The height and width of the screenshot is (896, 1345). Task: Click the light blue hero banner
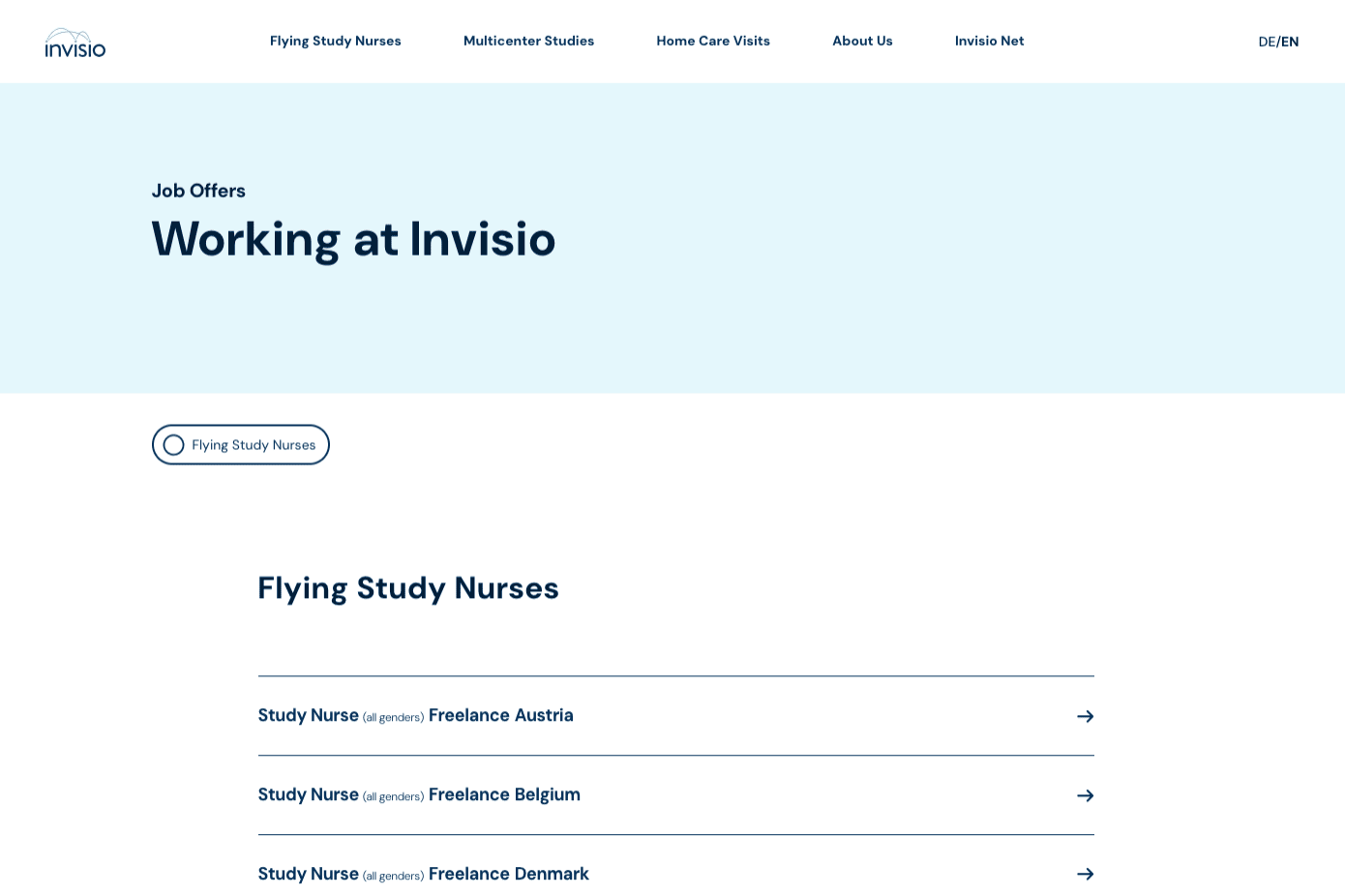coord(672,238)
